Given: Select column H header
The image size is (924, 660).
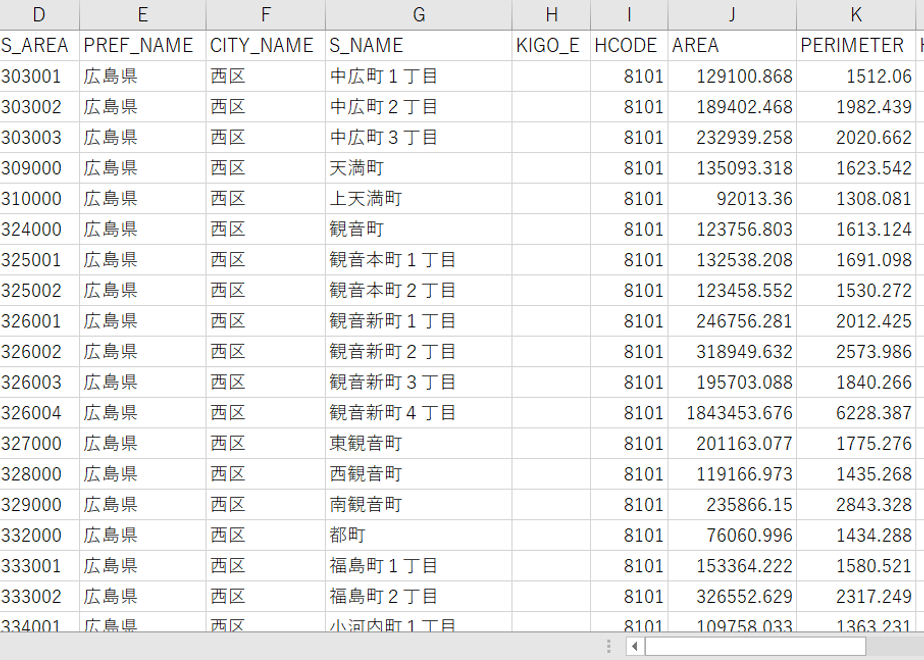Looking at the screenshot, I should 551,15.
